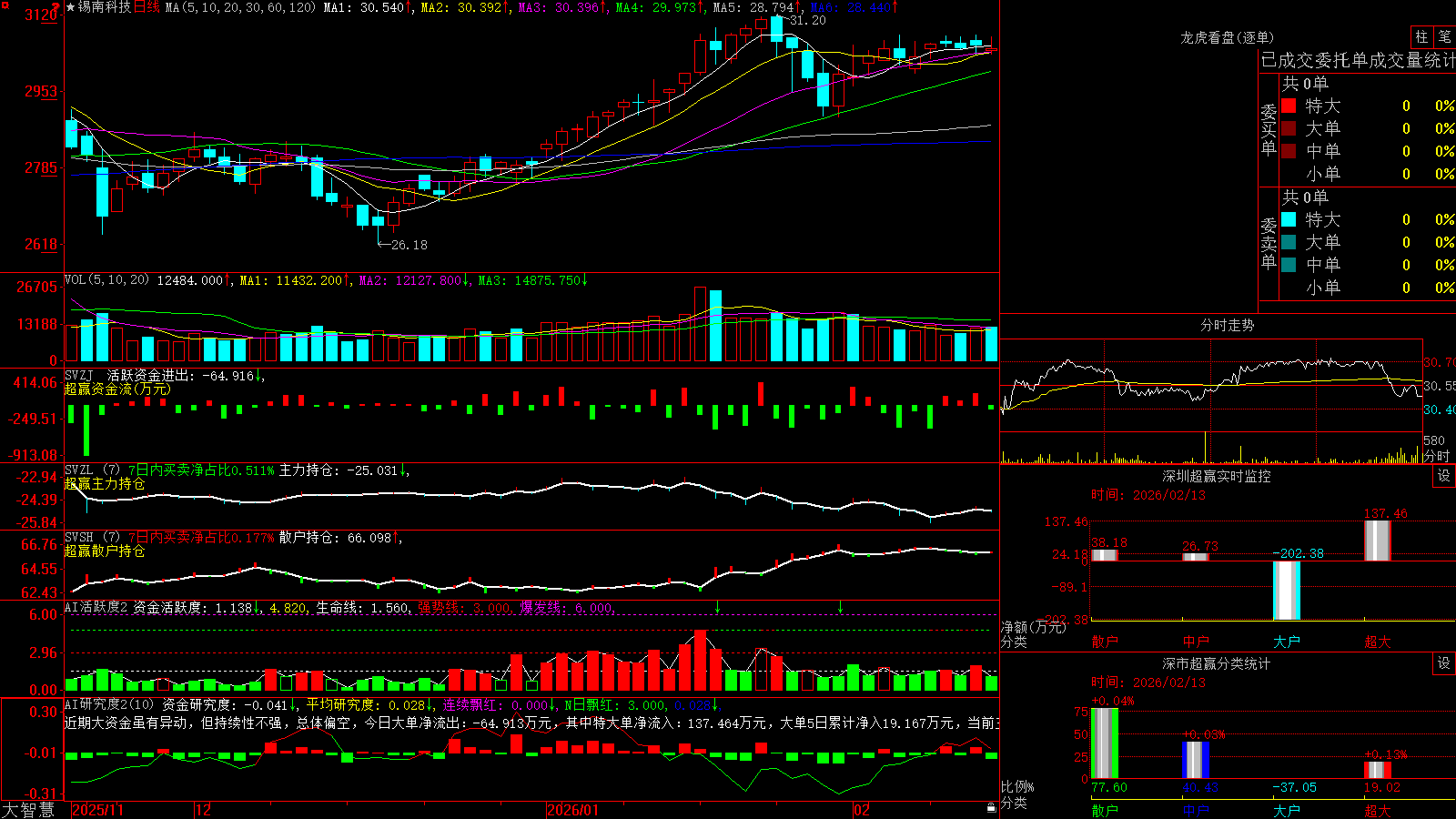
Task: Click the teal 大单 swatch under 委卖单
Action: (1289, 242)
